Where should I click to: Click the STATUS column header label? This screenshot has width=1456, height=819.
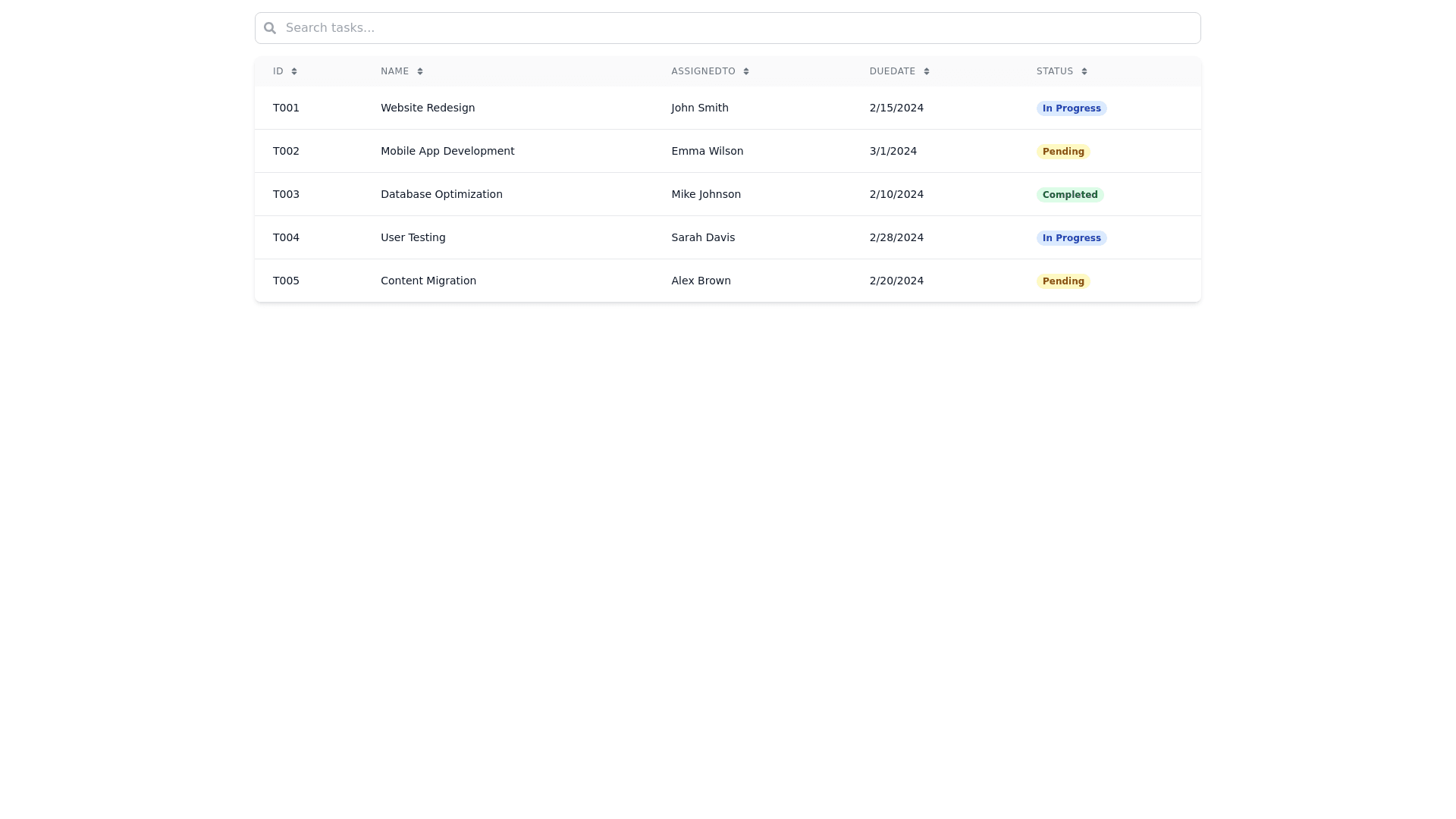pyautogui.click(x=1055, y=71)
